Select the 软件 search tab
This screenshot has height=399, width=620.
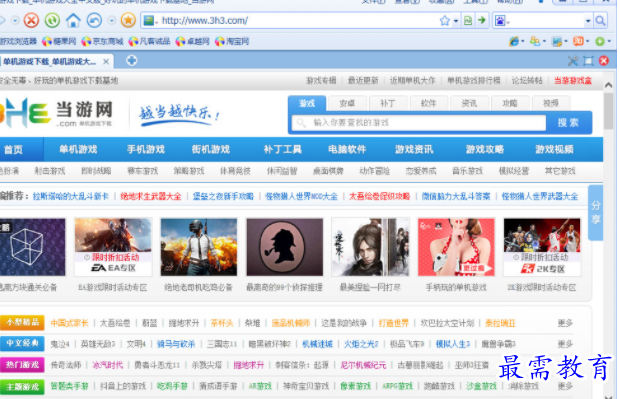pyautogui.click(x=428, y=103)
